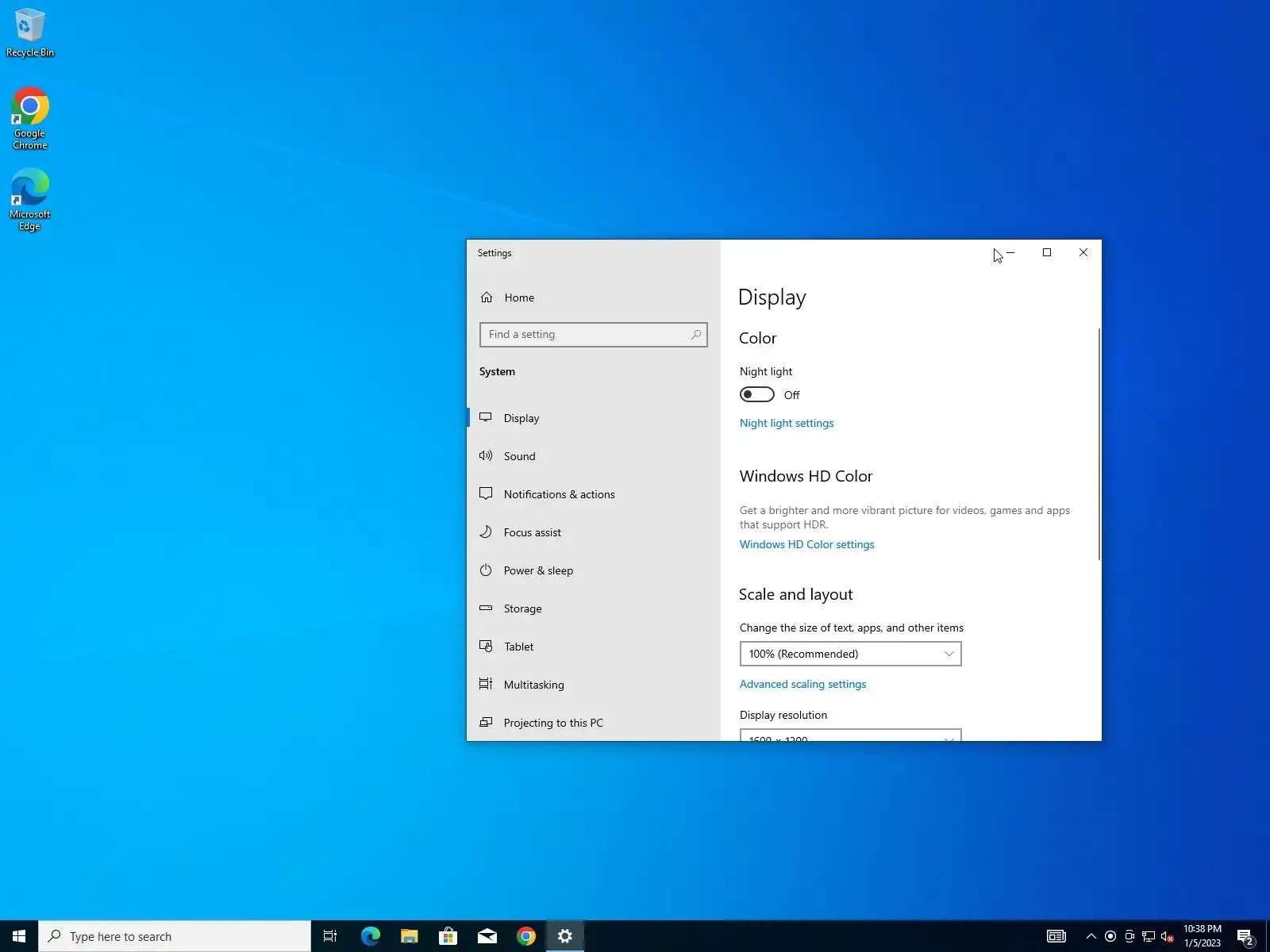Open the Microsoft Edge desktop shortcut
The image size is (1270, 952).
click(x=30, y=199)
